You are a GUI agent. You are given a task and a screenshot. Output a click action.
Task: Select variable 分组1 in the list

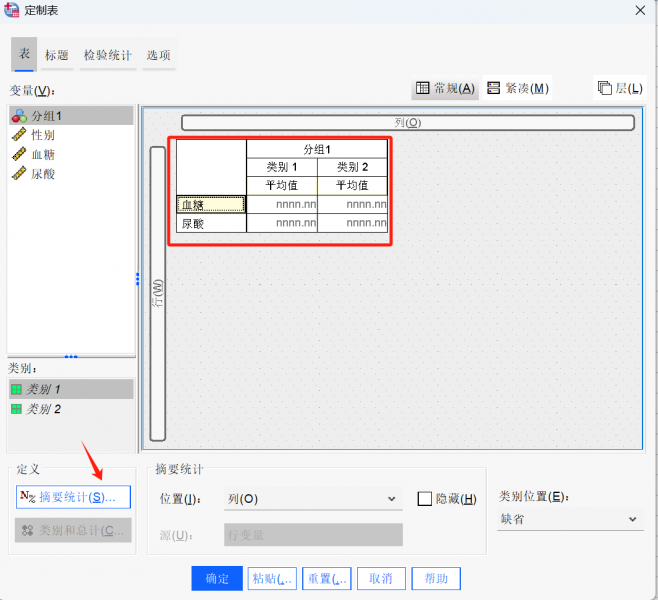pyautogui.click(x=71, y=115)
